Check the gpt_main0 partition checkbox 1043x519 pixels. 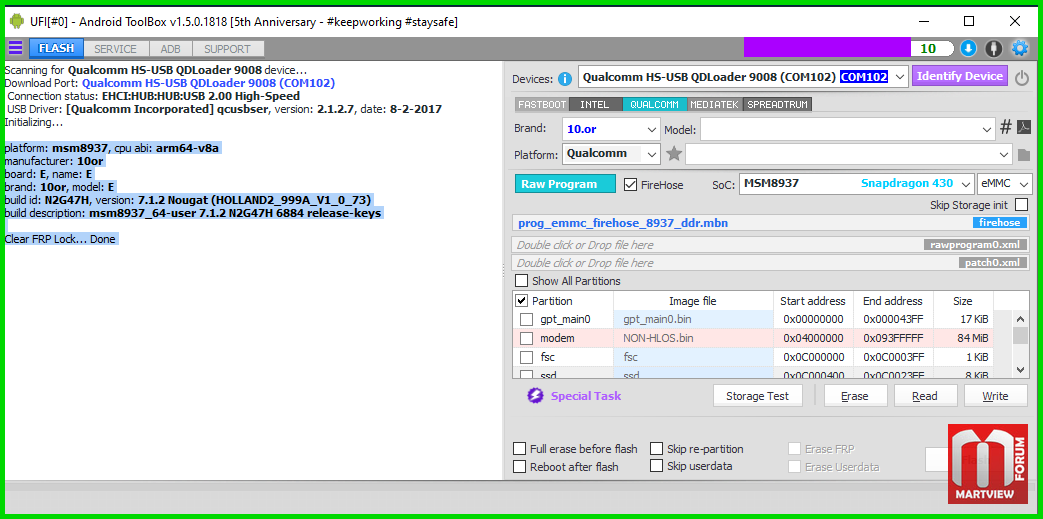(526, 319)
